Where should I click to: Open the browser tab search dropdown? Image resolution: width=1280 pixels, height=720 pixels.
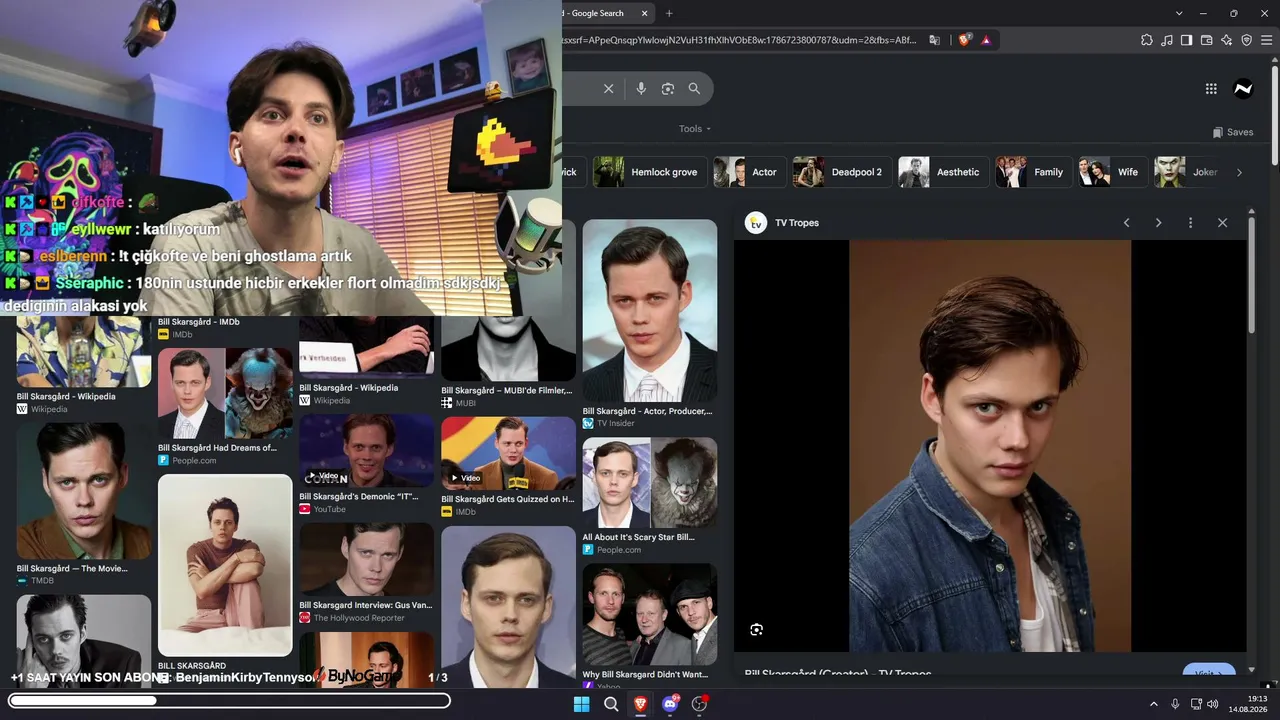[x=1179, y=13]
